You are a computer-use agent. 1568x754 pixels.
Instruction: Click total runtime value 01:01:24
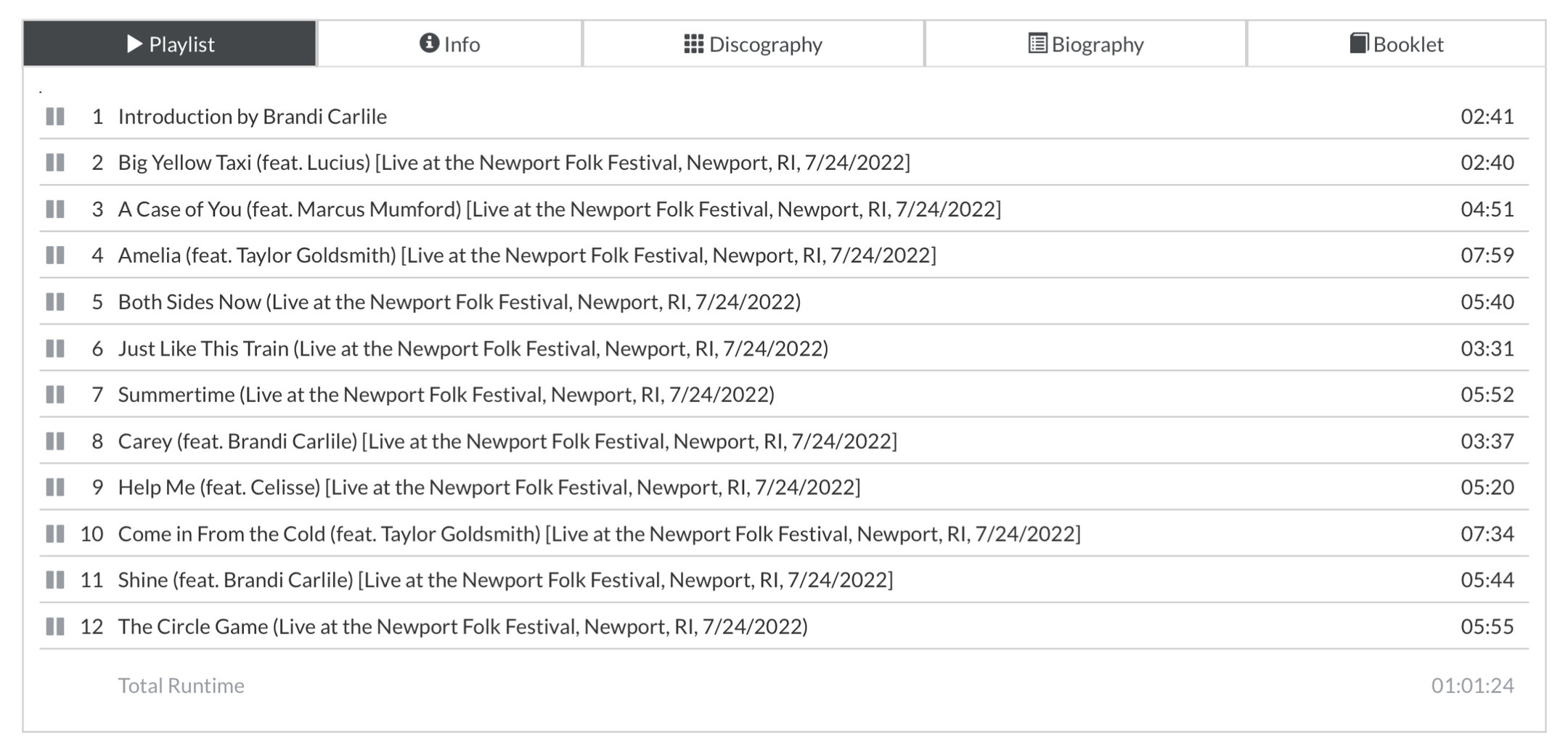(x=1473, y=685)
